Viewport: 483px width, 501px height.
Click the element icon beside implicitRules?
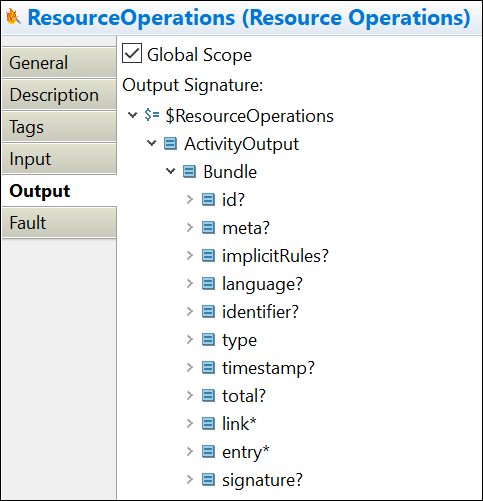(208, 256)
